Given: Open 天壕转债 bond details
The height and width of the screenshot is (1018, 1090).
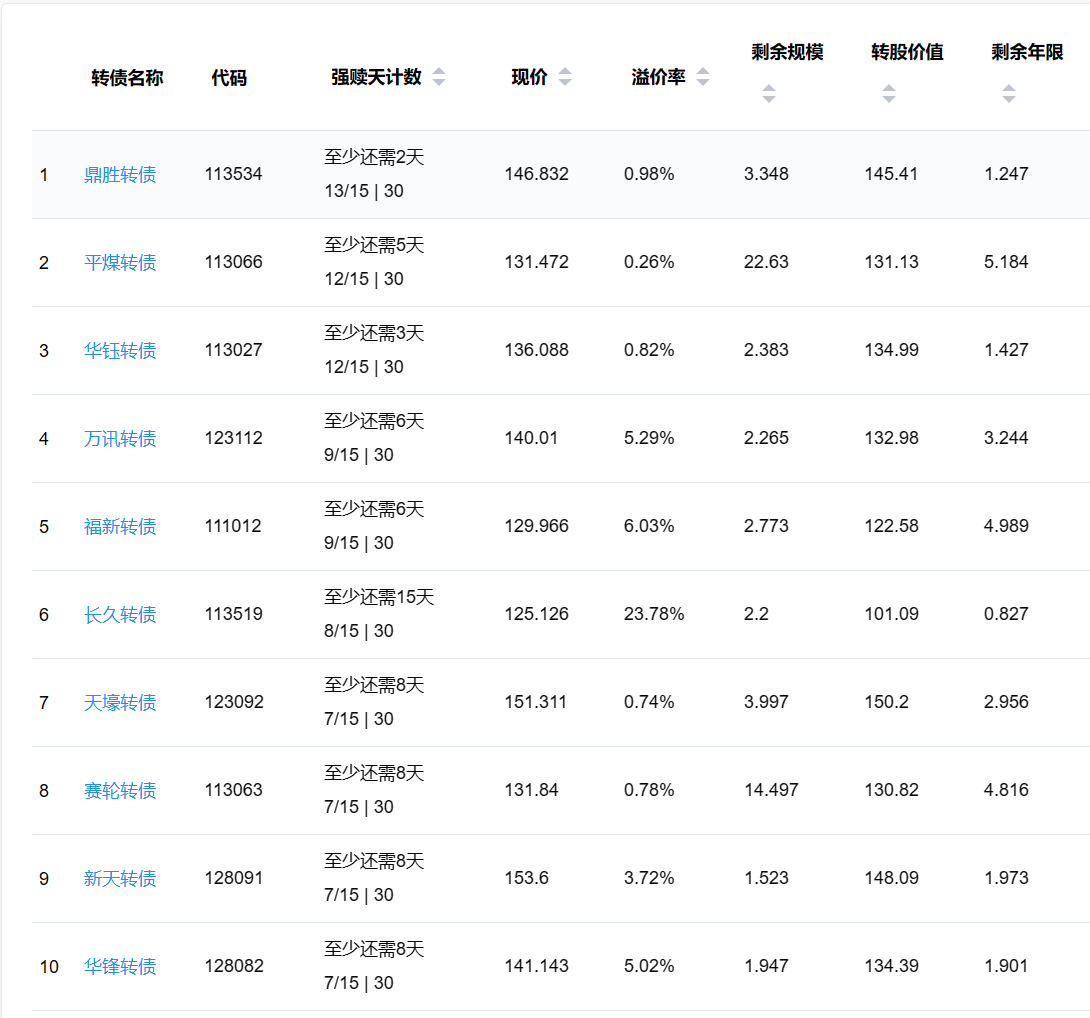Looking at the screenshot, I should (x=120, y=703).
